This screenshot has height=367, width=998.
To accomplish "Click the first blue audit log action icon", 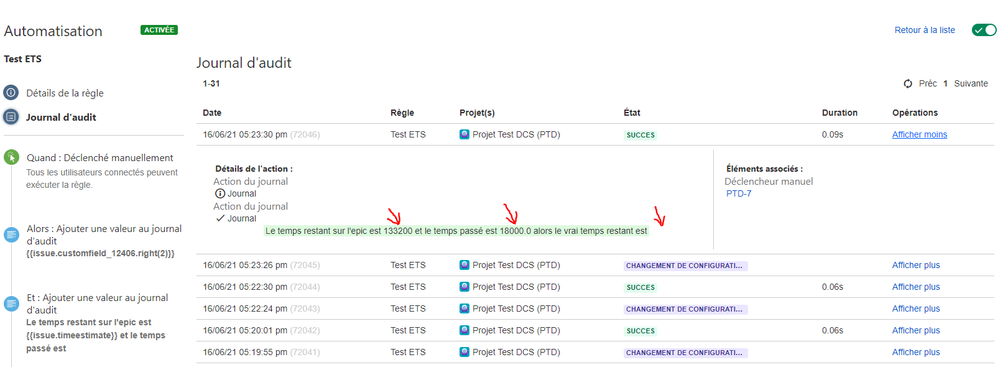I will 11,235.
